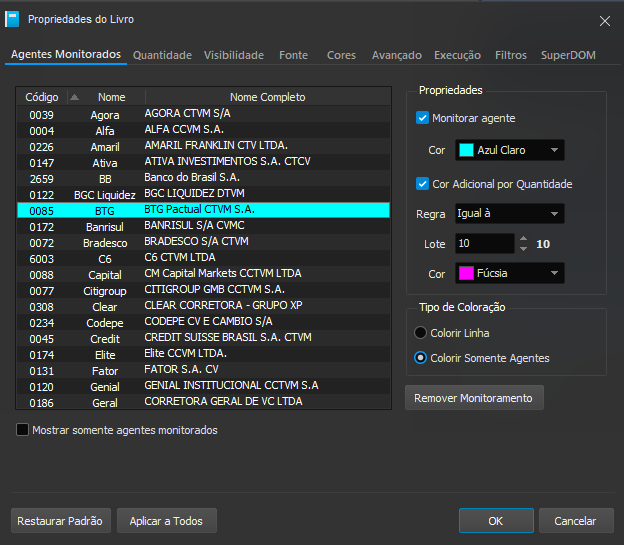Image resolution: width=624 pixels, height=545 pixels.
Task: Select AMARIL FRANKLIN CTV LTDA. row
Action: pos(203,146)
